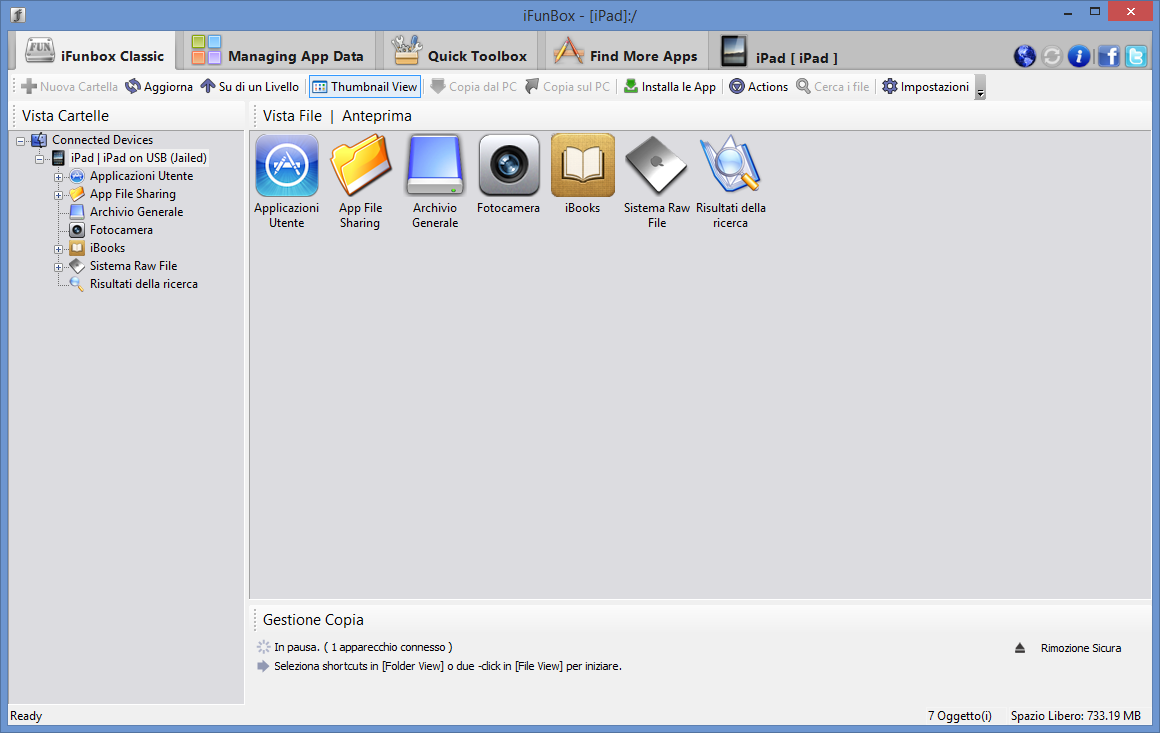This screenshot has height=733, width=1160.
Task: Open Impostazioni settings in the toolbar
Action: (x=925, y=87)
